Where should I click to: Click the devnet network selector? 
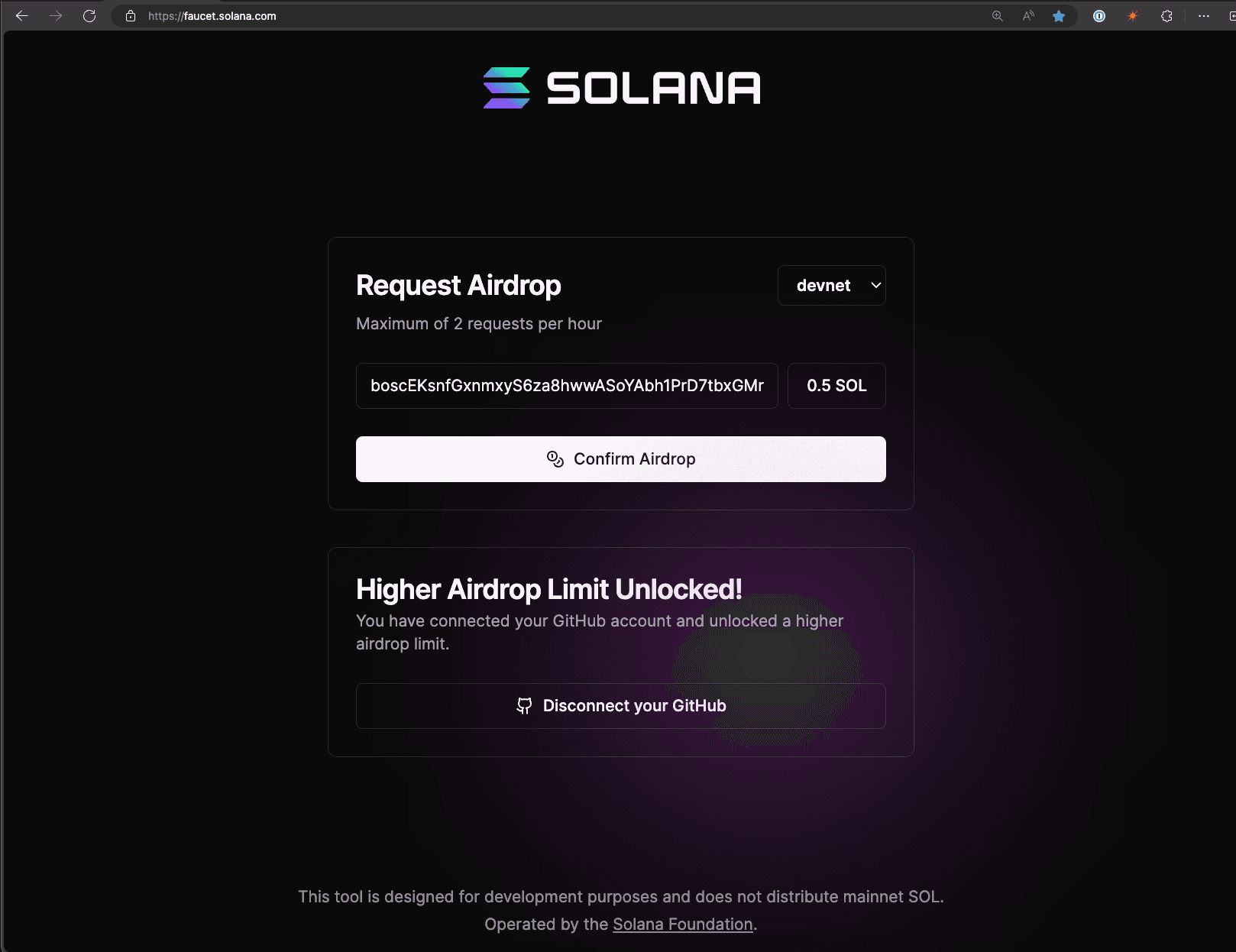point(831,285)
